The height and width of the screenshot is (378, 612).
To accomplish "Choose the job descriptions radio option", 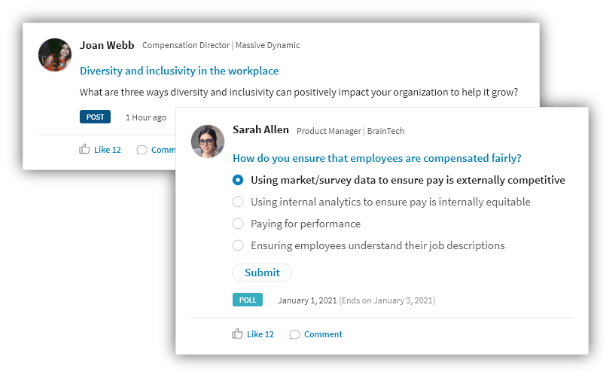I will click(x=238, y=246).
